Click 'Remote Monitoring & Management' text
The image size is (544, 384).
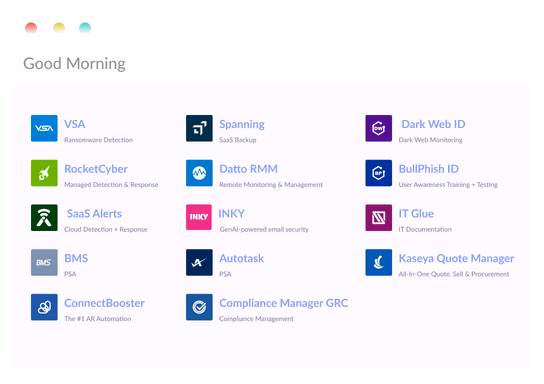tap(271, 185)
